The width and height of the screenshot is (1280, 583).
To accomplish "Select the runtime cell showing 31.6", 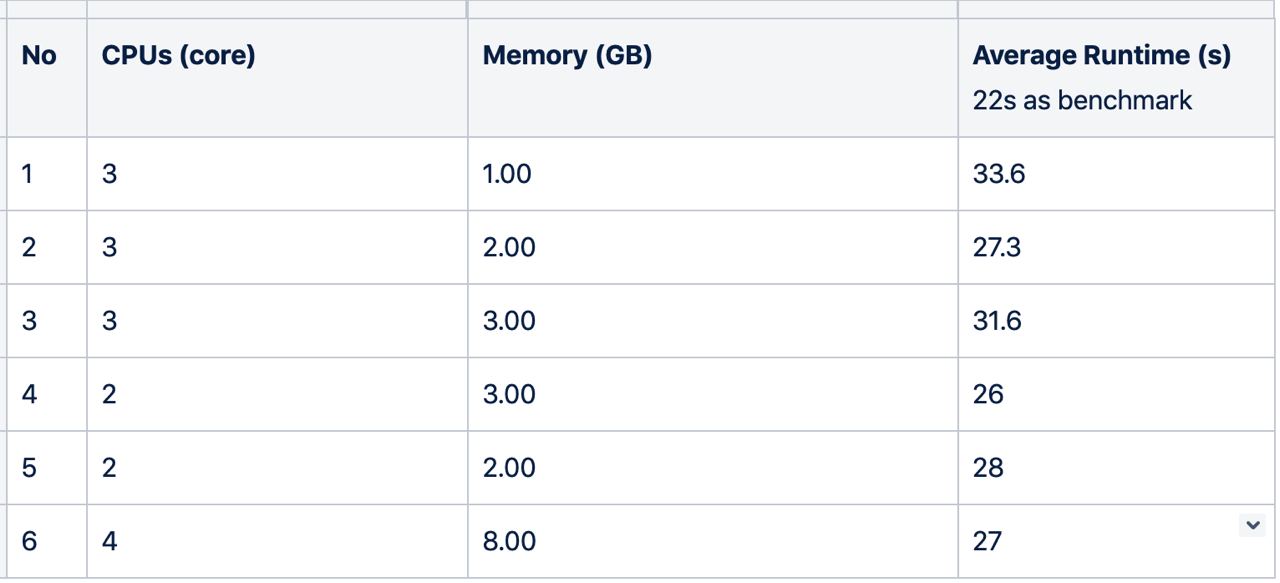I will point(1116,321).
